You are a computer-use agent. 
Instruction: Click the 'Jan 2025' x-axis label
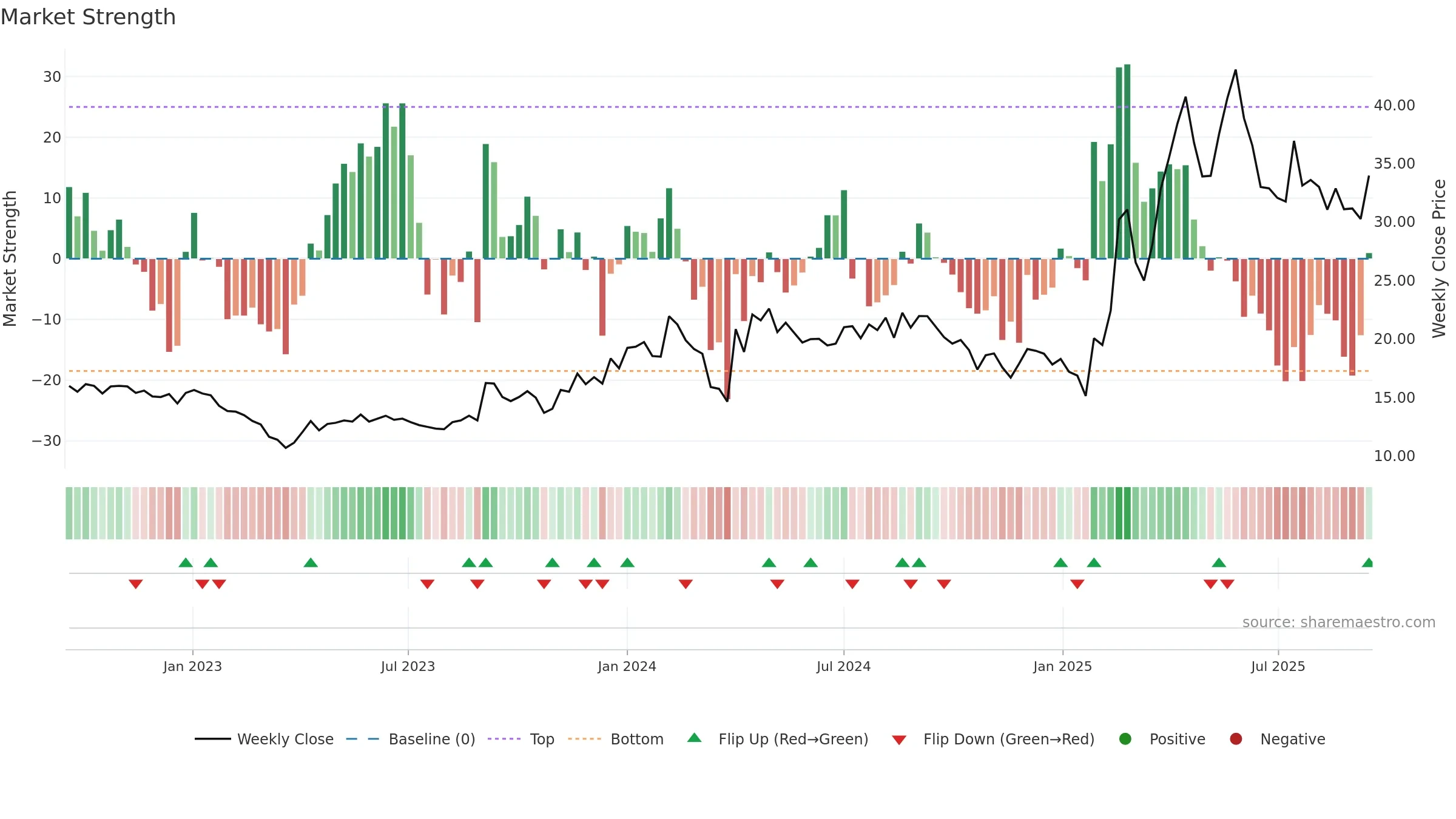point(1062,667)
